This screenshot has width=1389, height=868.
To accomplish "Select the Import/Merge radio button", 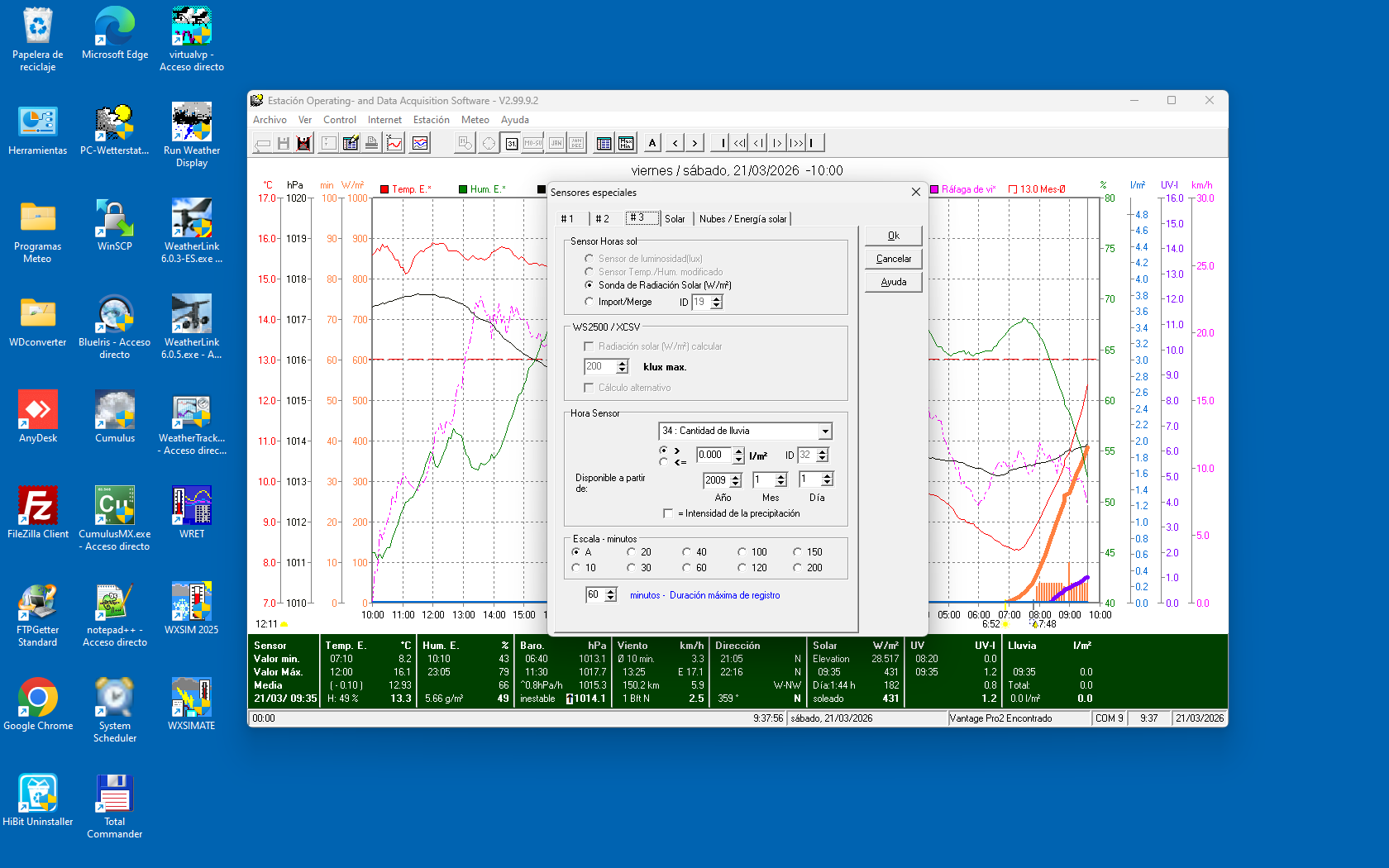I will point(589,302).
